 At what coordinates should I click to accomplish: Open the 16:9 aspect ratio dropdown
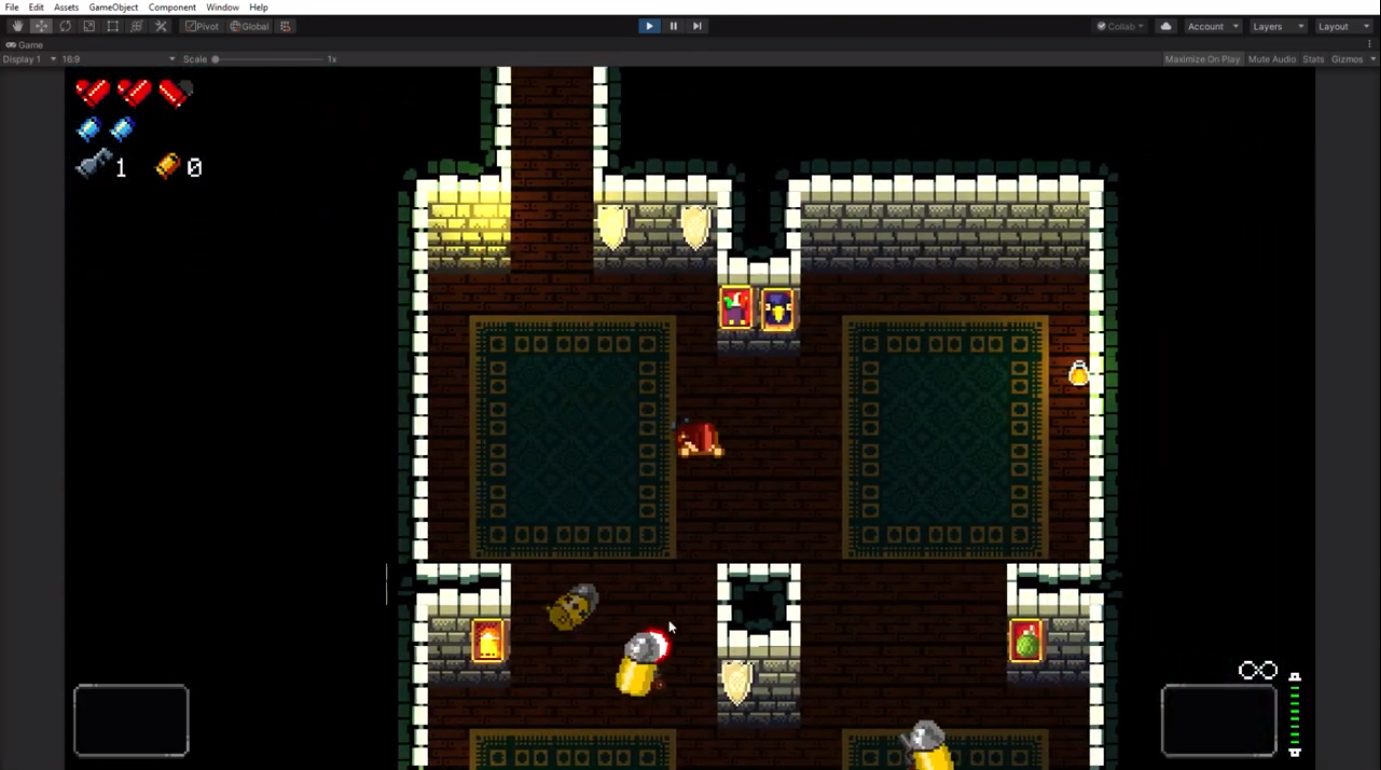118,59
